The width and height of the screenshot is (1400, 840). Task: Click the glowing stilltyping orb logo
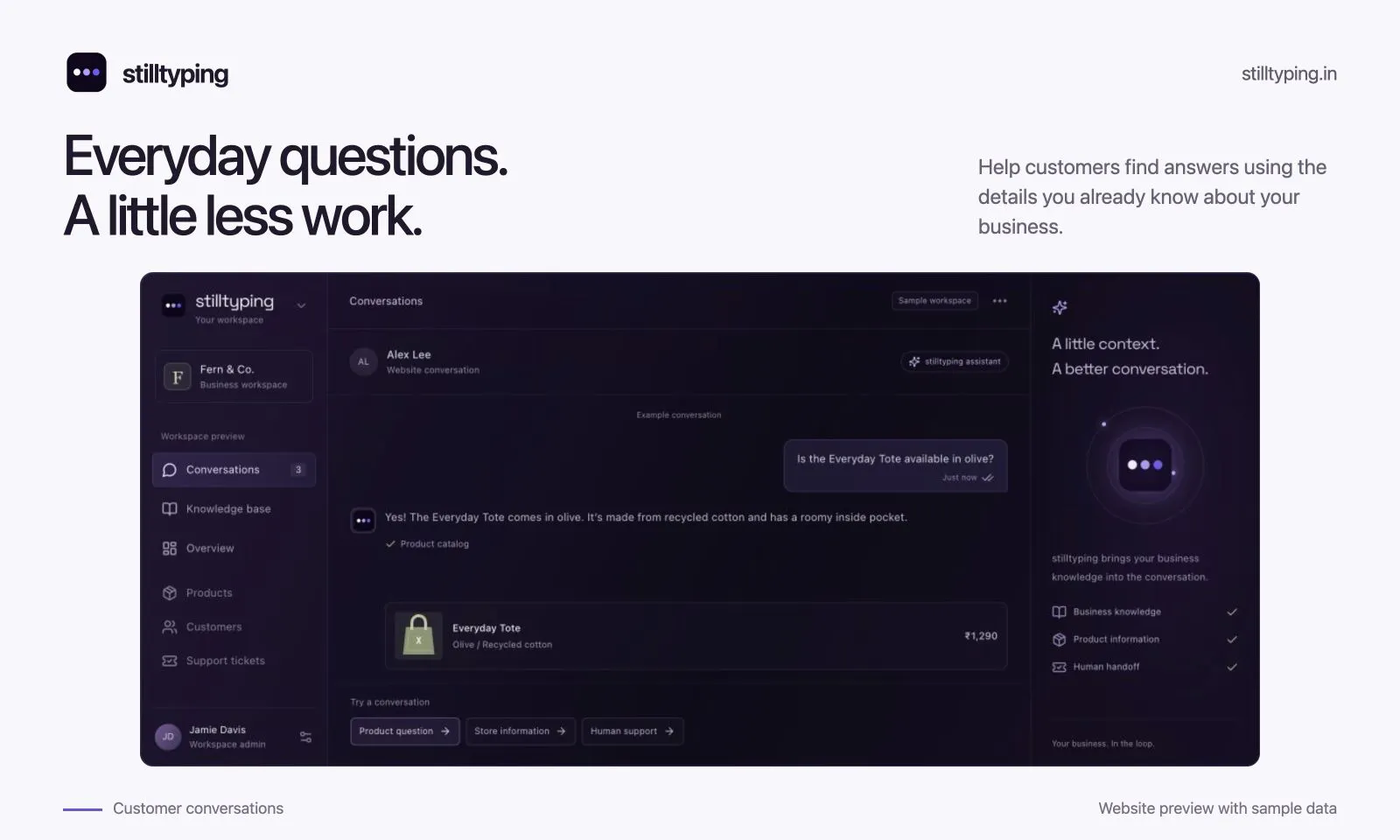pyautogui.click(x=1145, y=465)
